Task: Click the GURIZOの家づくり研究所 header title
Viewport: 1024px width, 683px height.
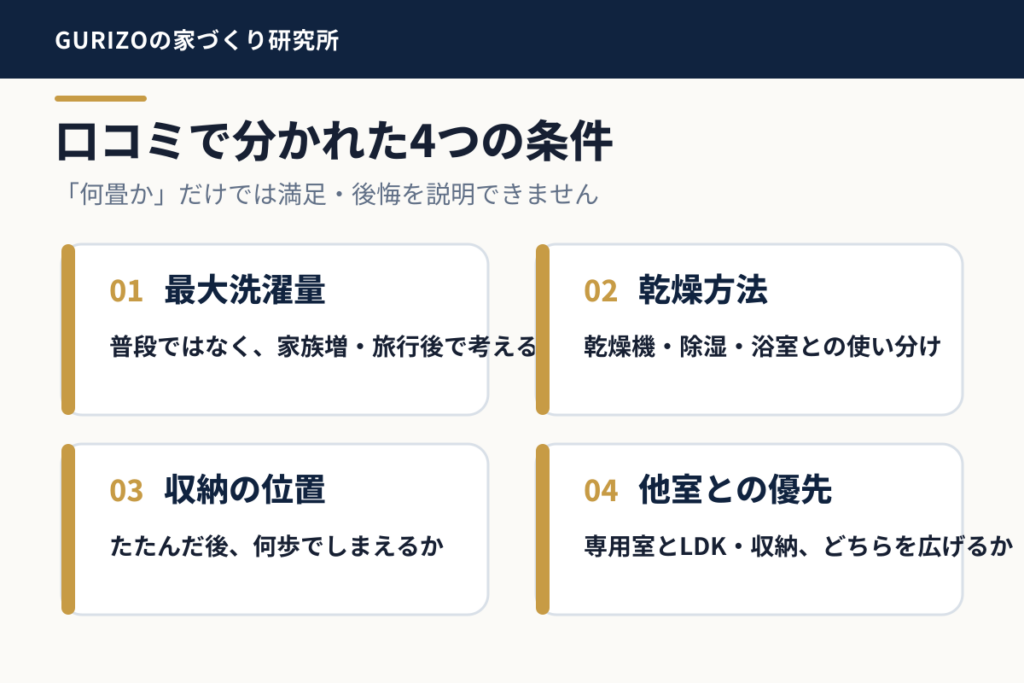Action: click(x=197, y=40)
